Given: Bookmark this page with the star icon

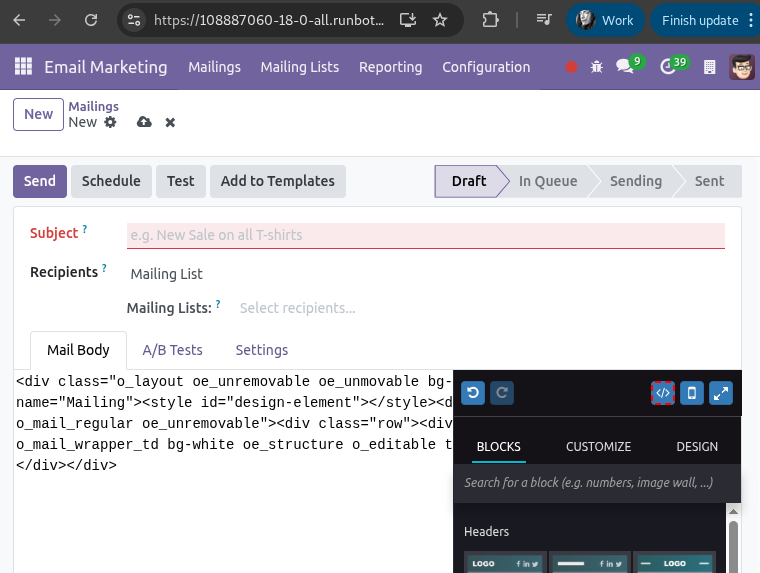Looking at the screenshot, I should click(x=440, y=20).
